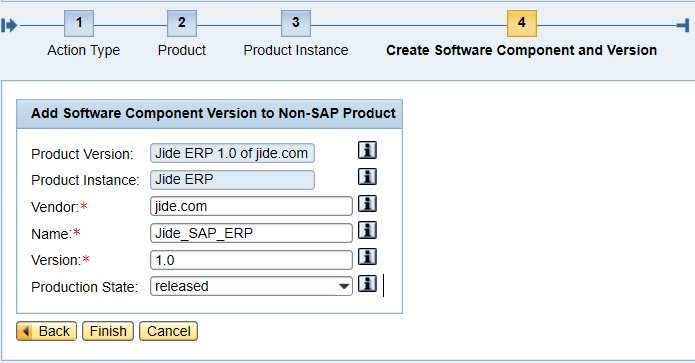The image size is (695, 363).
Task: Focus the Vendor input containing jide.com
Action: point(251,207)
